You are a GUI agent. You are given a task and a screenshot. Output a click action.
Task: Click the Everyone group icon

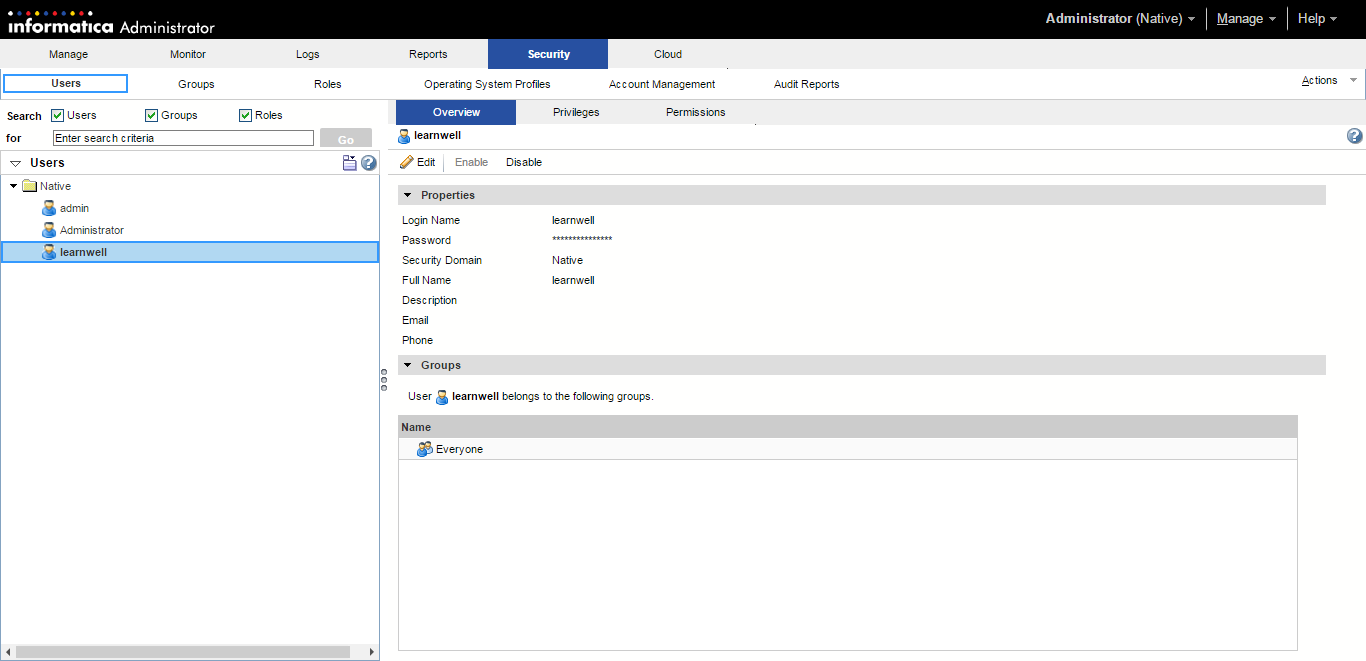point(425,448)
